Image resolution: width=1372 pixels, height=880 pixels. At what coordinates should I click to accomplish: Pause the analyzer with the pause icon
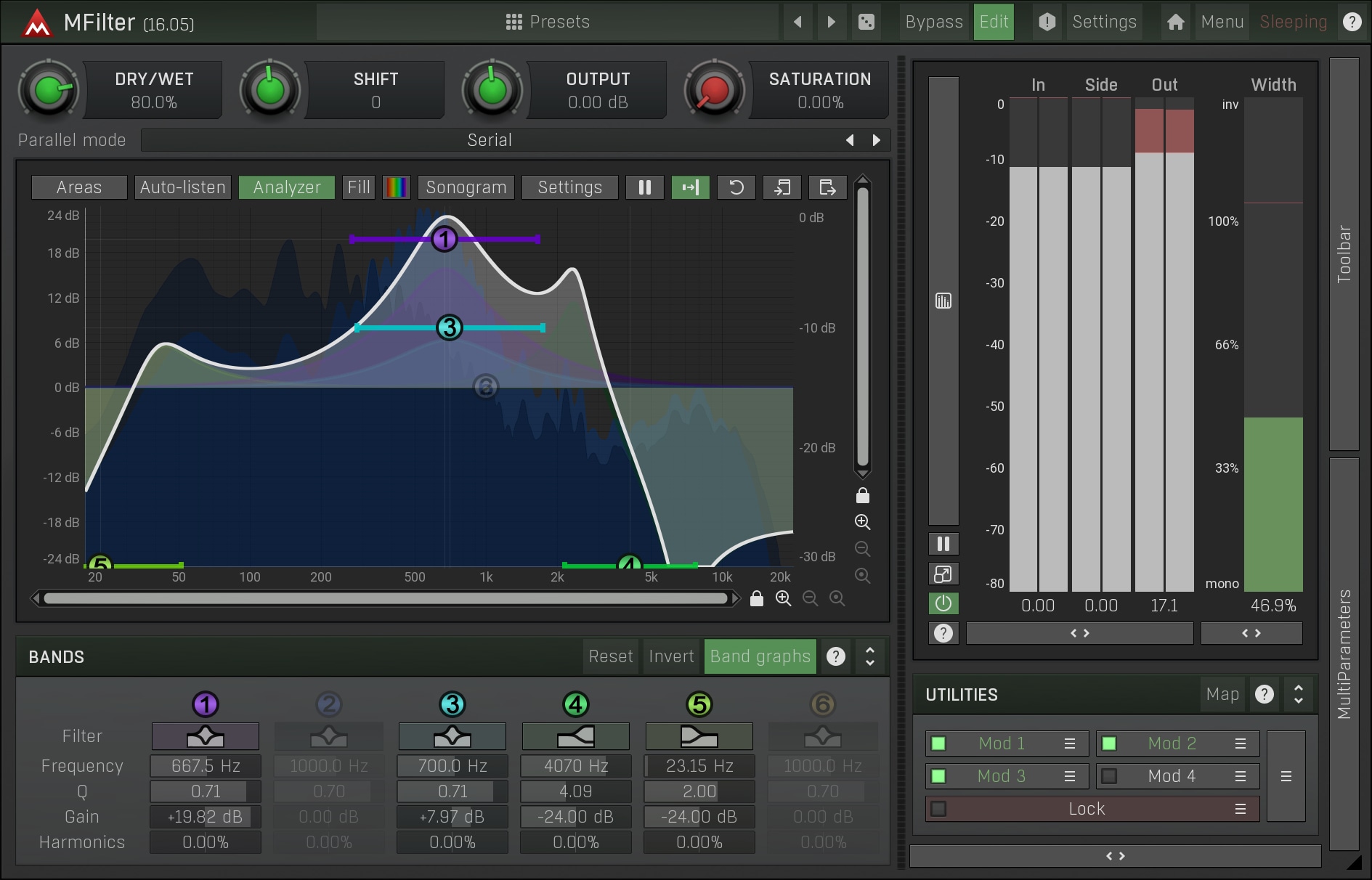(645, 187)
